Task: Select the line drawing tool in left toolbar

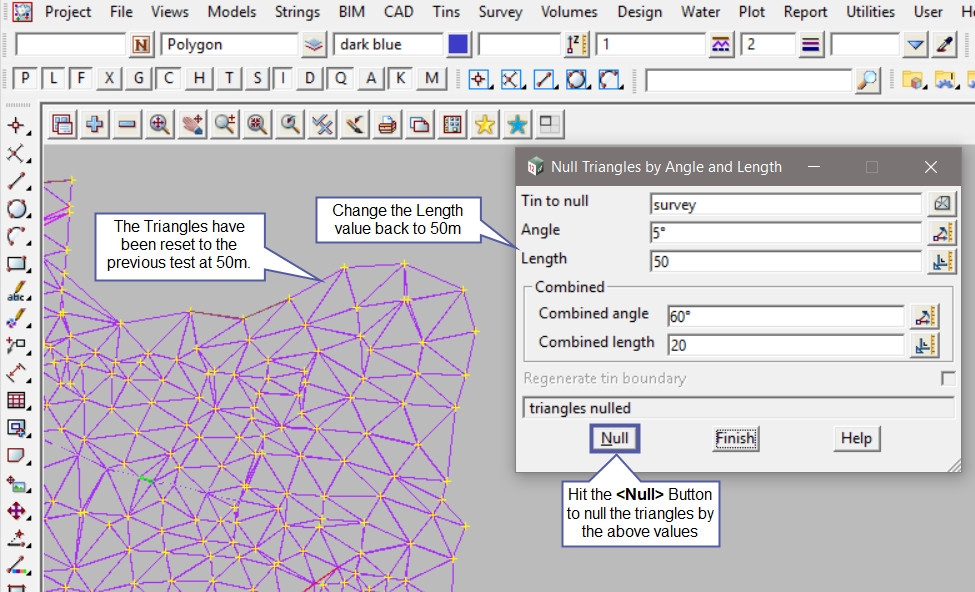Action: 17,181
